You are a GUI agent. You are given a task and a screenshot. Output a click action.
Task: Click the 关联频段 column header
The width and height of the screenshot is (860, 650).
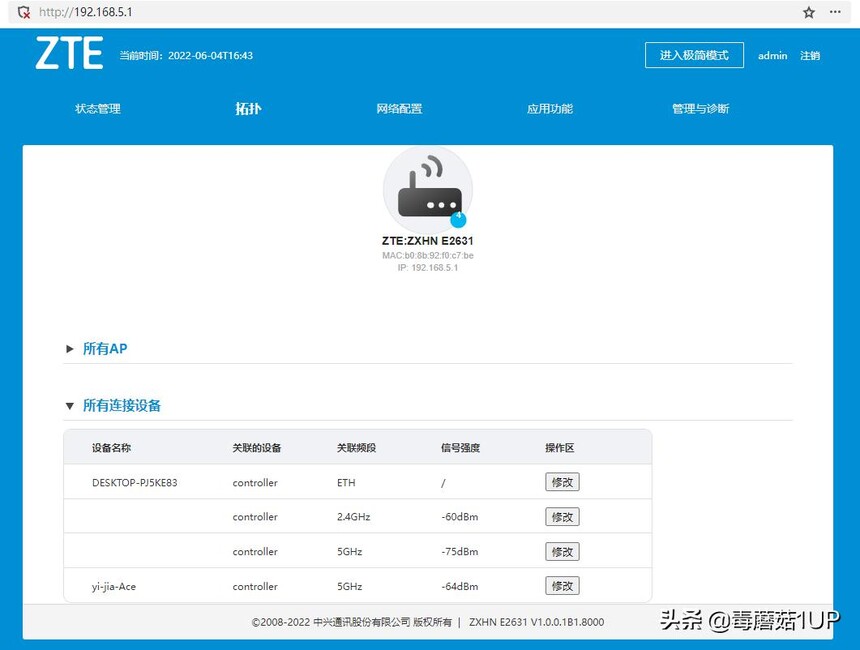coord(357,448)
